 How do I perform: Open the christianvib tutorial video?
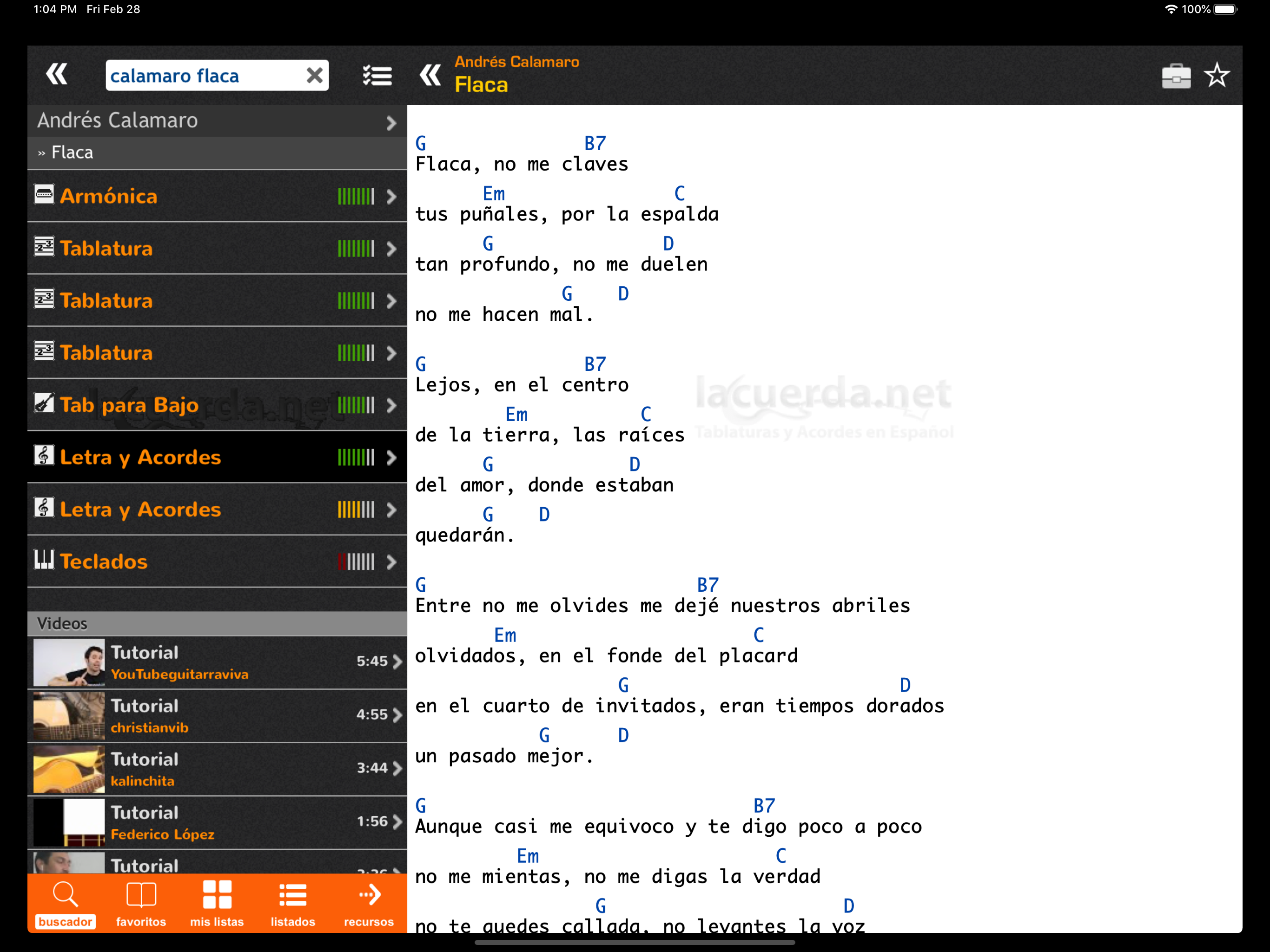[x=217, y=716]
